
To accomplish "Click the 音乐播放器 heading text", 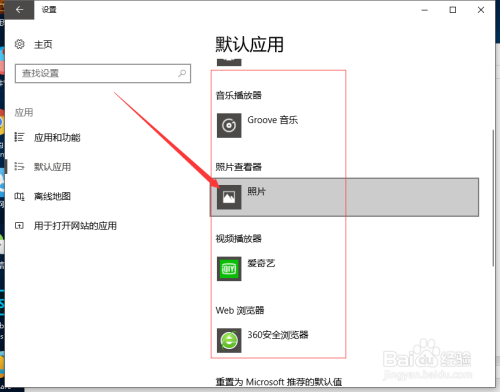I will tap(239, 95).
